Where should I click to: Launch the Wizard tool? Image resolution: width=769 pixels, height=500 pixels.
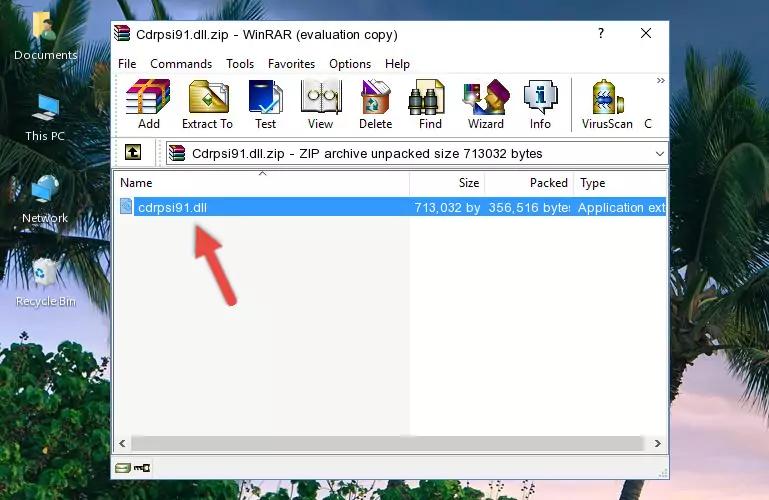(486, 104)
